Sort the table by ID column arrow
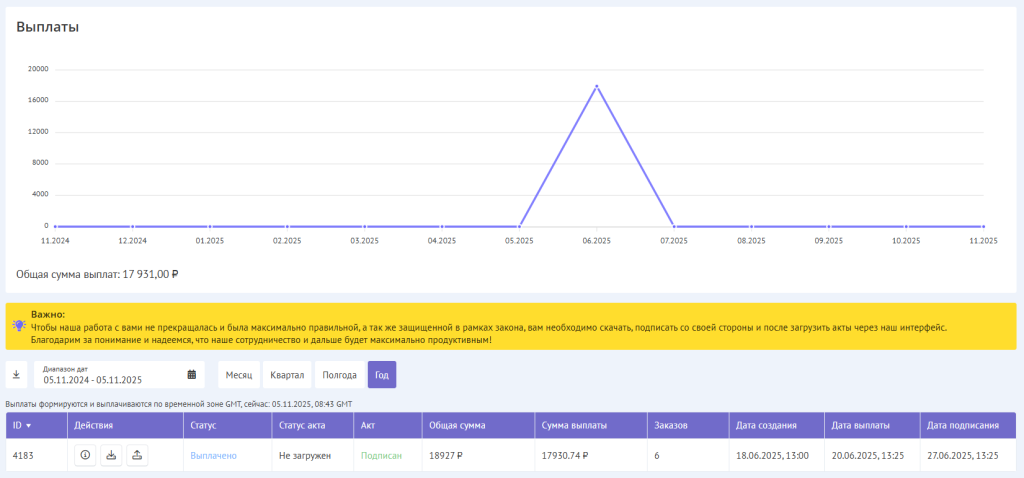The image size is (1024, 478). click(x=28, y=425)
